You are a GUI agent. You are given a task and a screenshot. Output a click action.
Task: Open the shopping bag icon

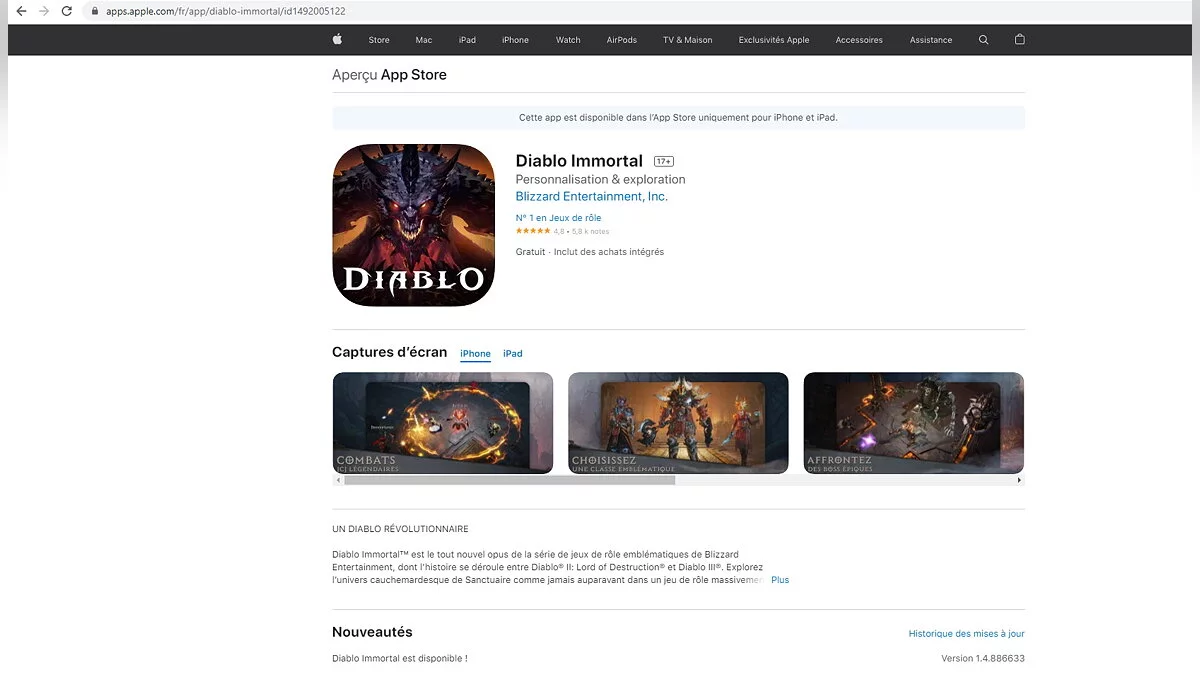coord(1020,40)
